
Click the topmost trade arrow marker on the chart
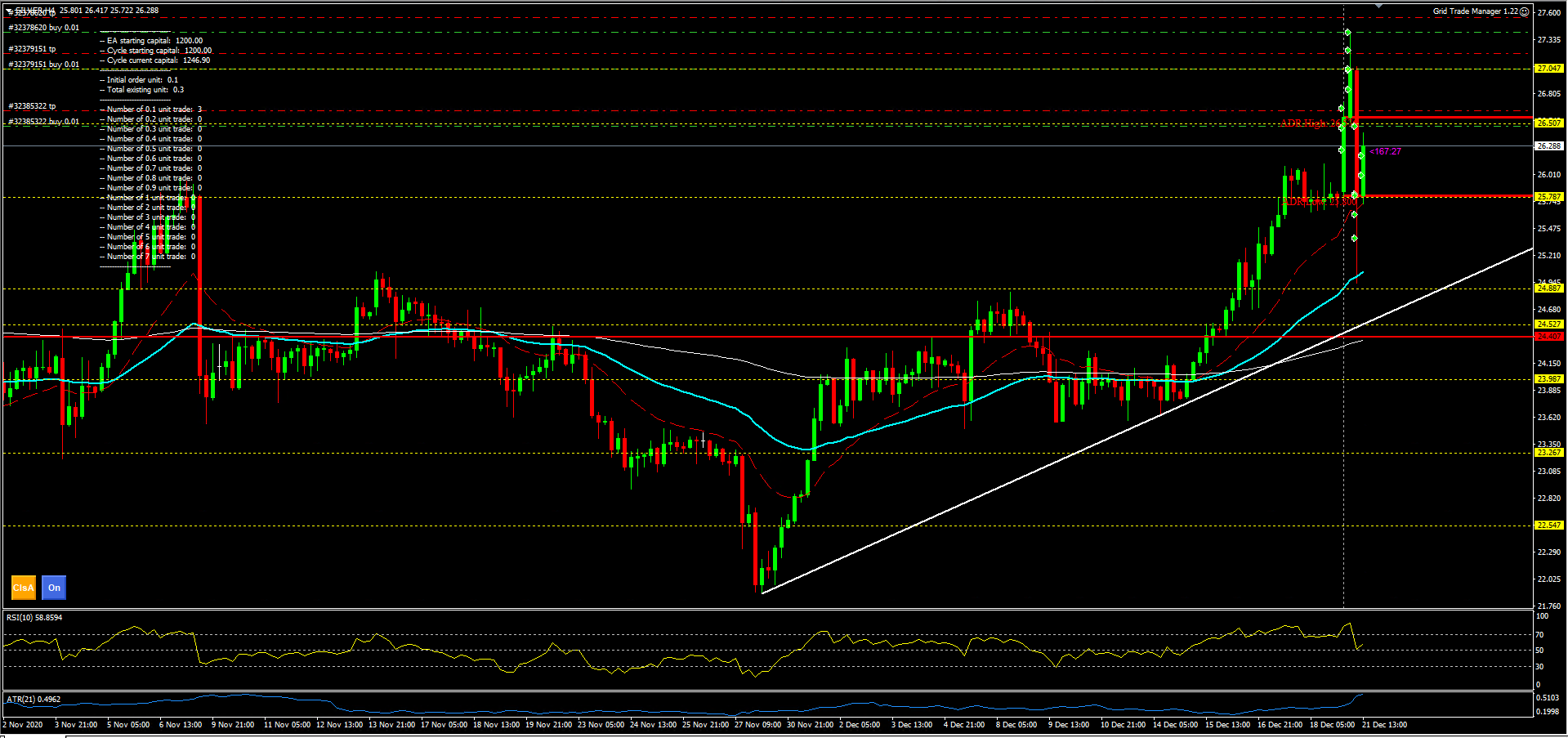click(x=1347, y=33)
